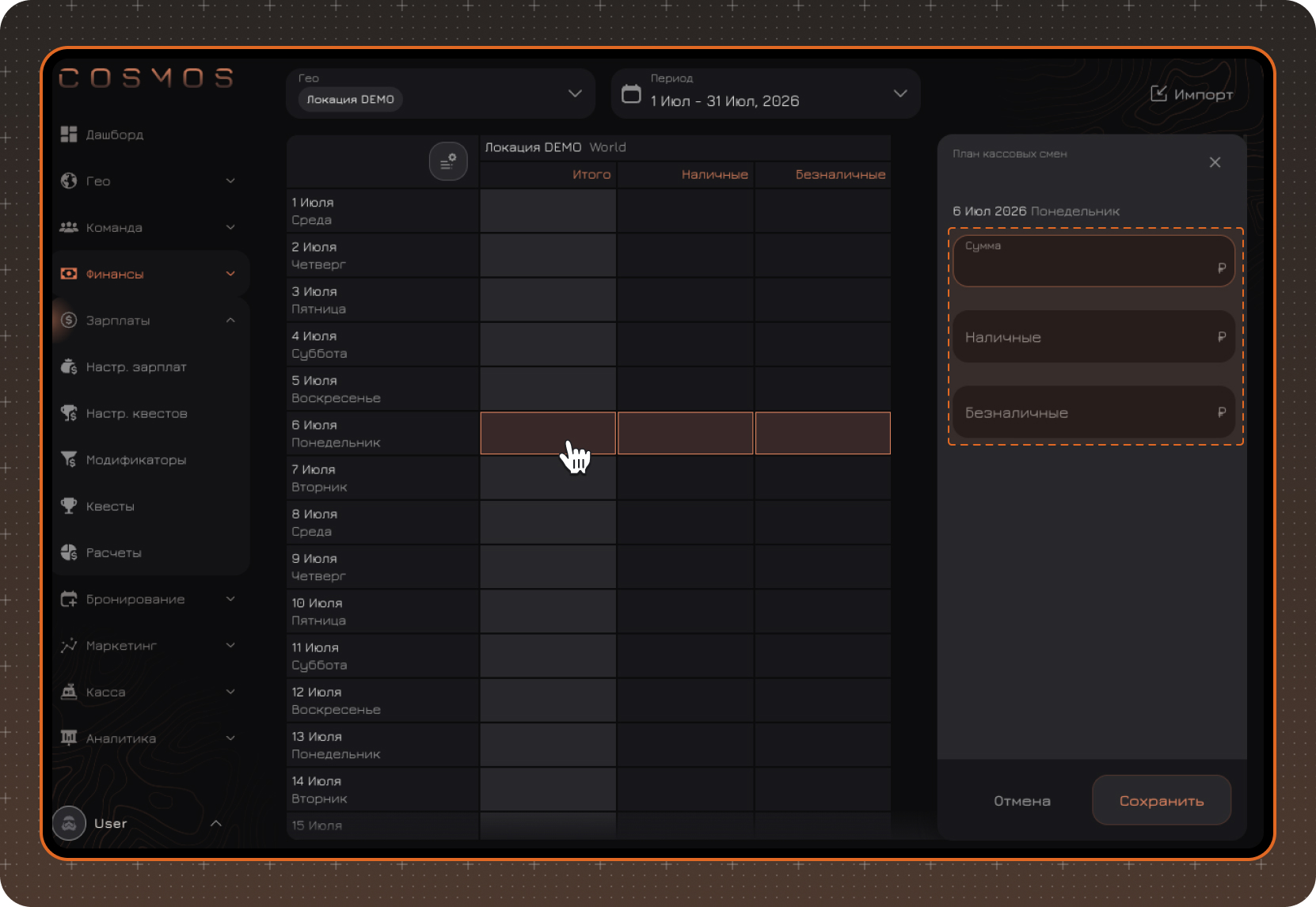Click the Локация DEMO World table heading
Screen dimensions: 1316x907
pyautogui.click(x=555, y=147)
